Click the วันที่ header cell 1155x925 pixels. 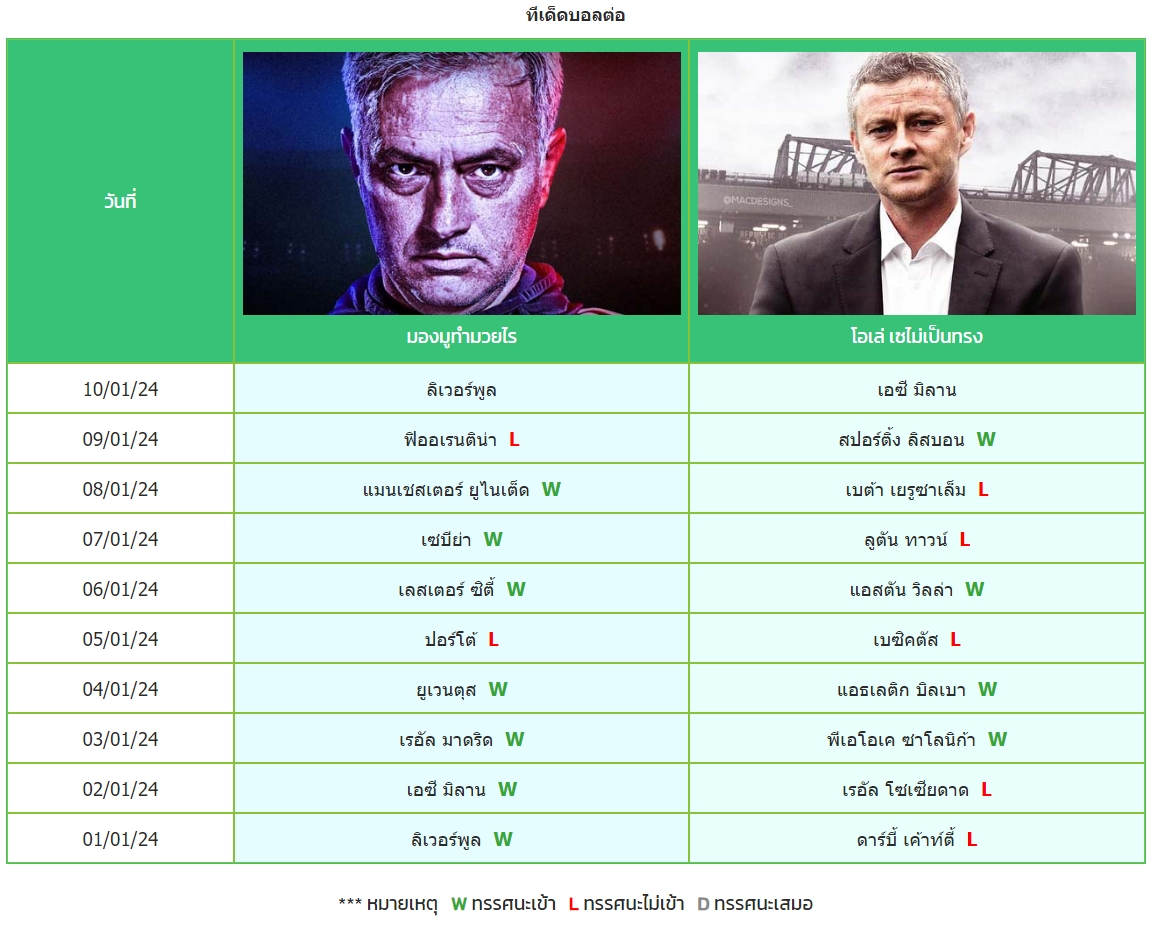[x=120, y=200]
